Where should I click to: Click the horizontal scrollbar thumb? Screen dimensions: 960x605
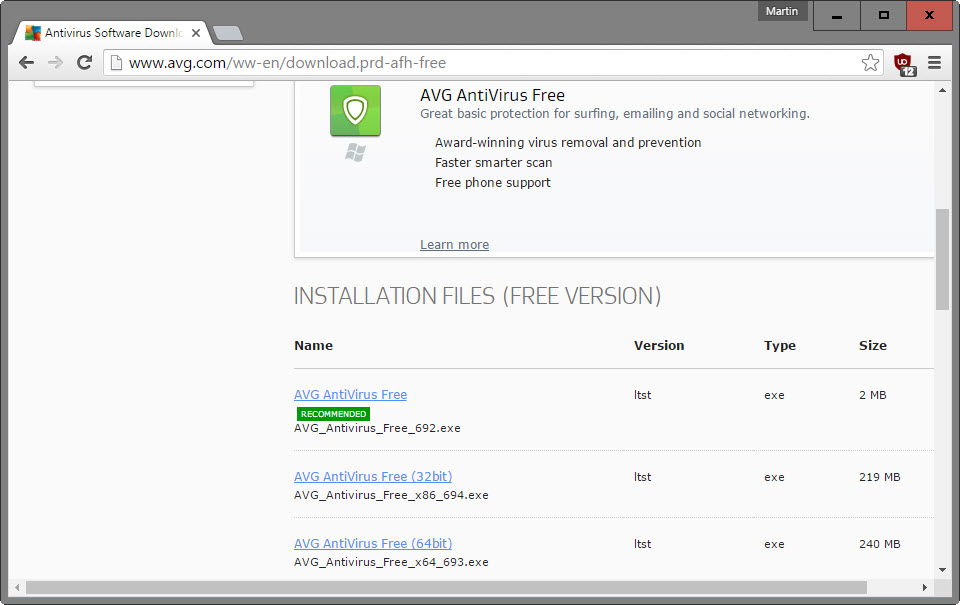446,588
